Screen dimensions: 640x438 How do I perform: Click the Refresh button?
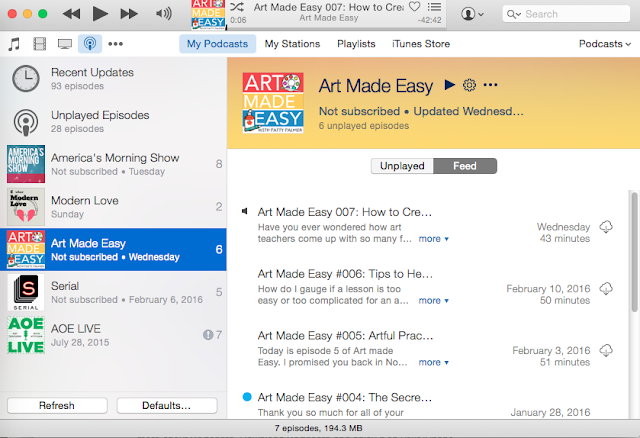57,405
